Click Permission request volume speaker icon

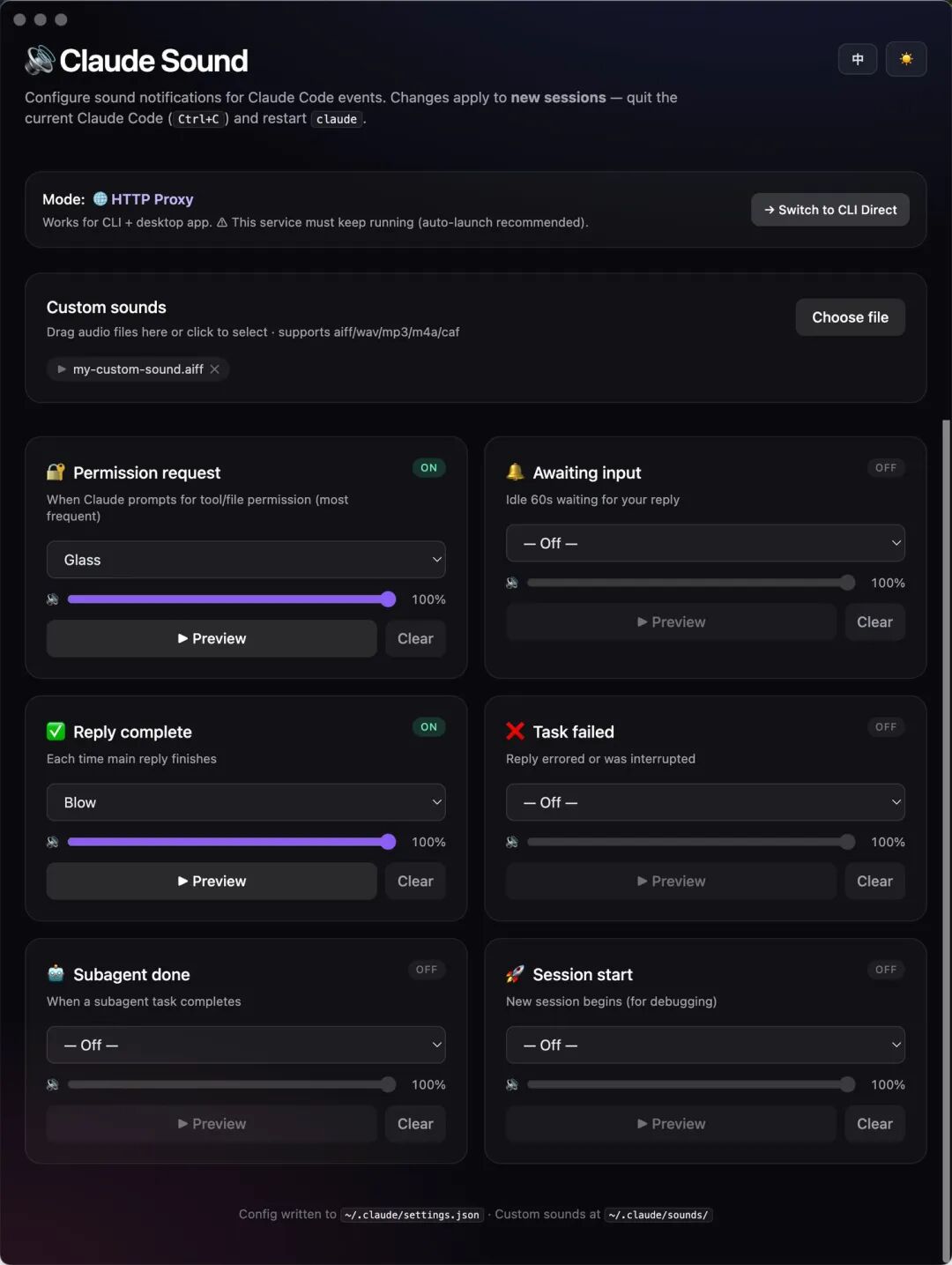[x=53, y=599]
